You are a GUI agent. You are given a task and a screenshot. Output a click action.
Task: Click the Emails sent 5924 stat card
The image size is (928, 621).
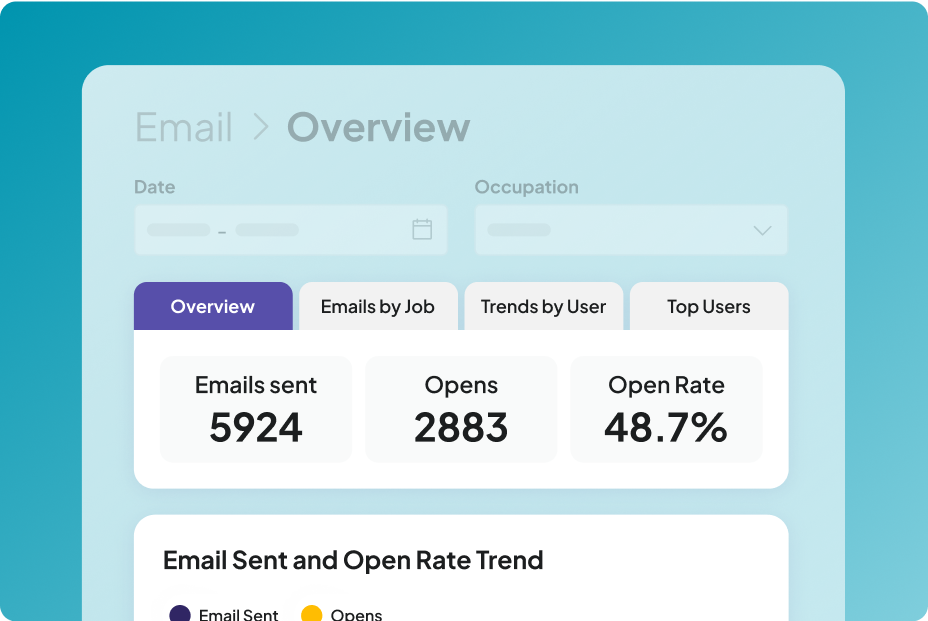[256, 409]
